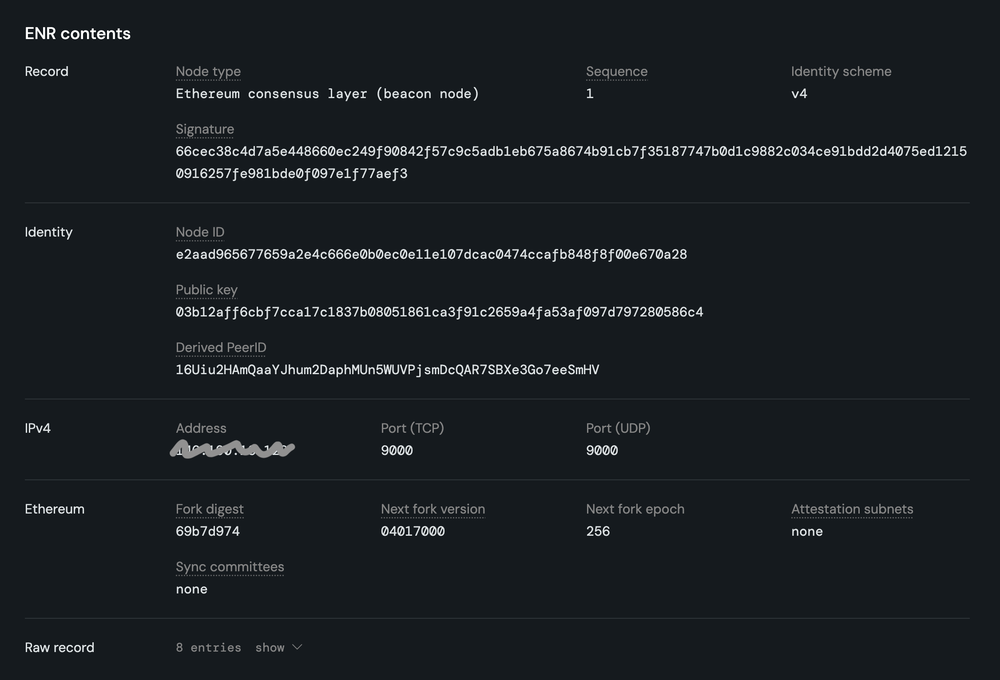Click the 8 entries text

(x=209, y=647)
